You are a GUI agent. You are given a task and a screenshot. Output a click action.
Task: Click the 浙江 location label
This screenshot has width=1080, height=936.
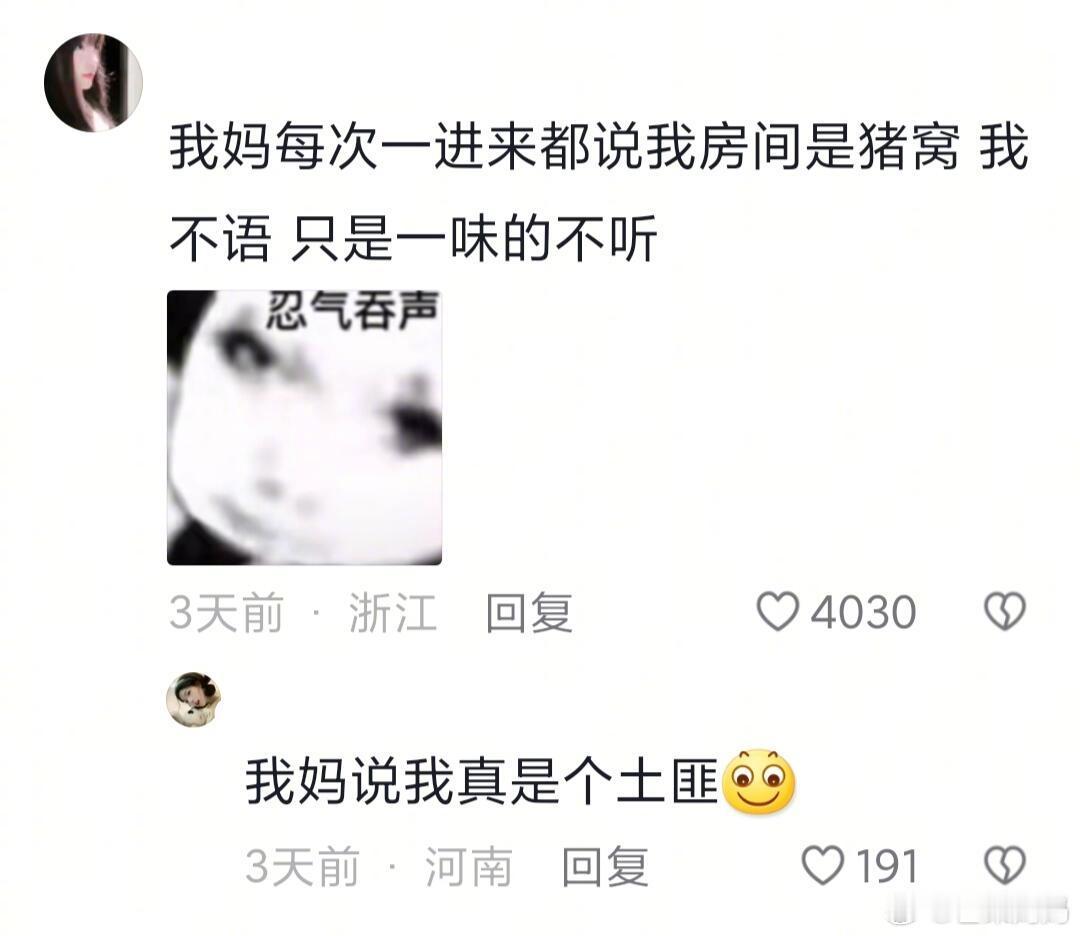(x=393, y=612)
